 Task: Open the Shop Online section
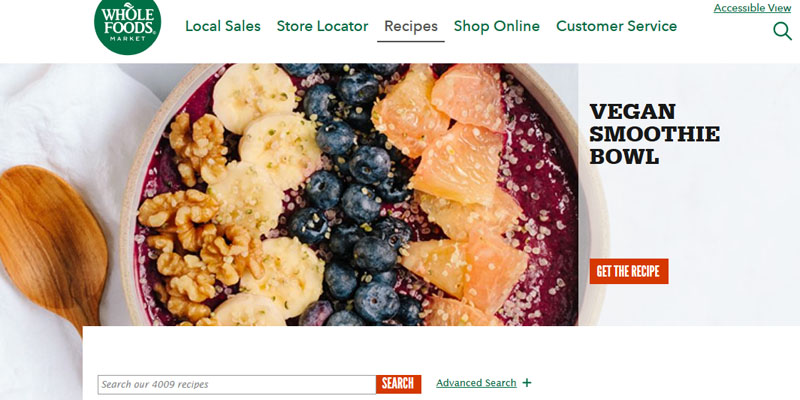tap(497, 26)
